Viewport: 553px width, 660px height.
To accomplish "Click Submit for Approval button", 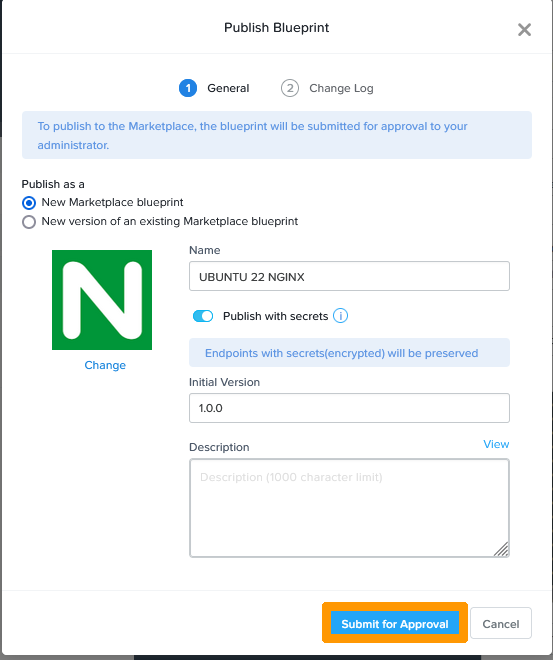I will pos(395,623).
